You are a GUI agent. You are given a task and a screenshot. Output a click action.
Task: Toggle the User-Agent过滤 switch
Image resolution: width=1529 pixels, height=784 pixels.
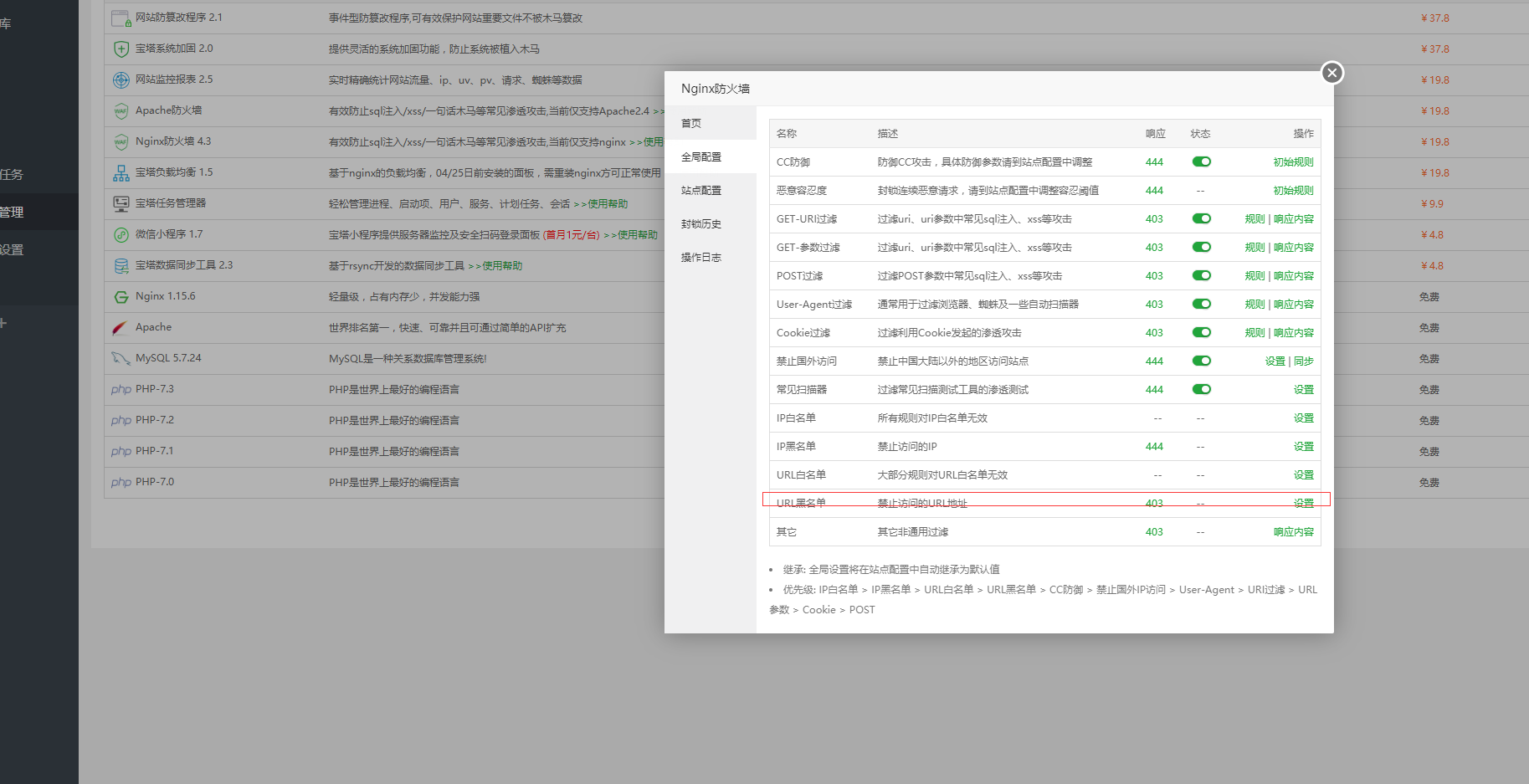(x=1202, y=304)
